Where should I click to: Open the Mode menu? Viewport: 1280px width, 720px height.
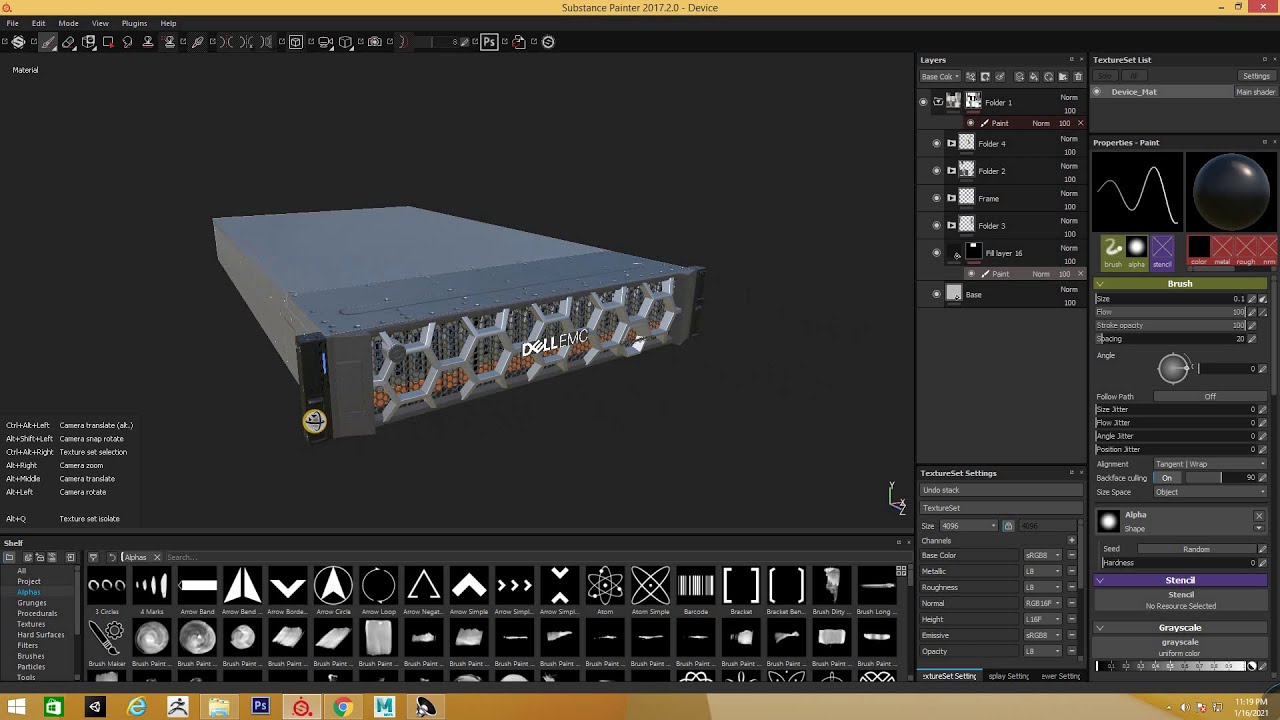(68, 23)
